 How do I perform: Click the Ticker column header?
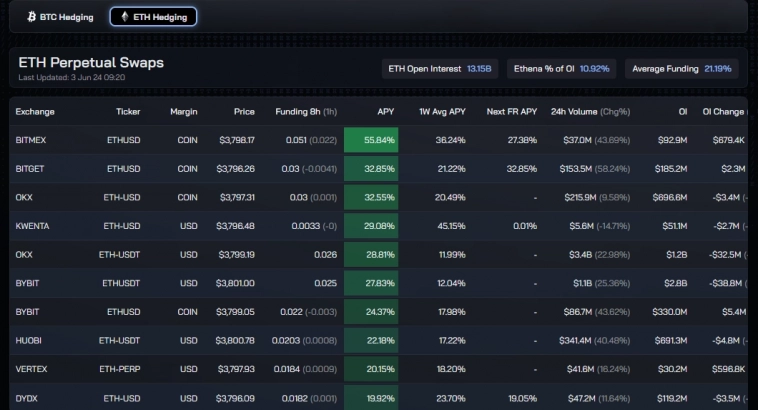pyautogui.click(x=128, y=112)
